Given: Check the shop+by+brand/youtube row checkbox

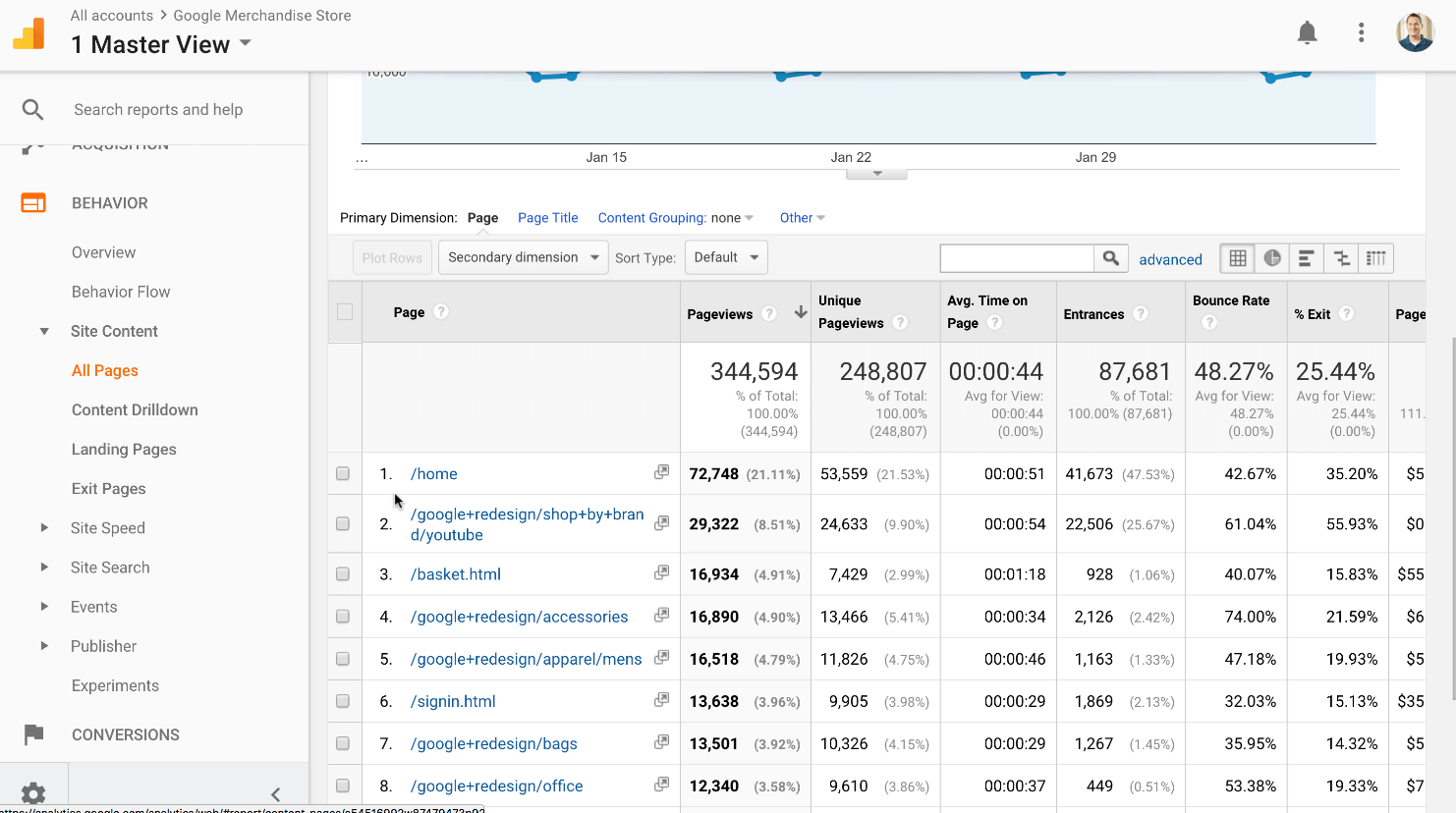Looking at the screenshot, I should point(343,523).
